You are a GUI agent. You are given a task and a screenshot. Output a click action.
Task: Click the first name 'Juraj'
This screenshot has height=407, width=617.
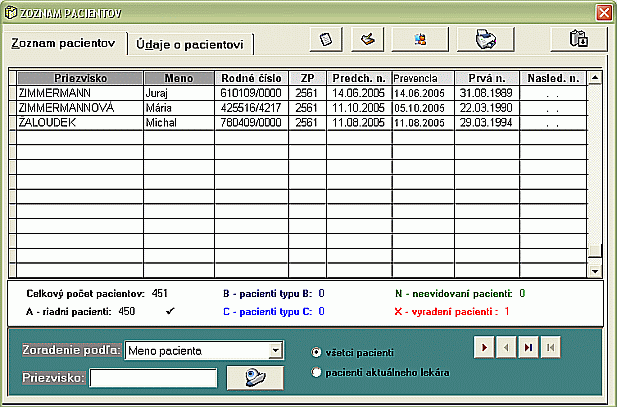point(157,93)
